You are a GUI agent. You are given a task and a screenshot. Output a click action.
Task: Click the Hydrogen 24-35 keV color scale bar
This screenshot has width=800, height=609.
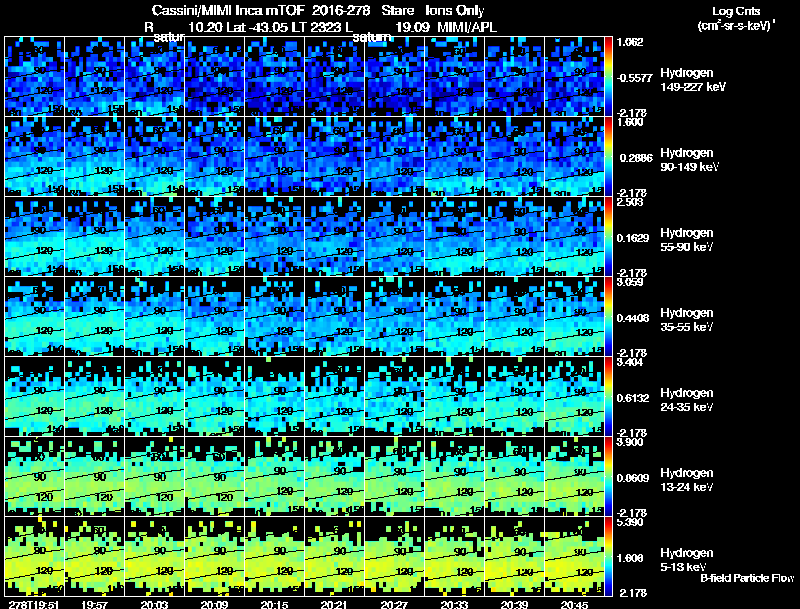click(608, 396)
